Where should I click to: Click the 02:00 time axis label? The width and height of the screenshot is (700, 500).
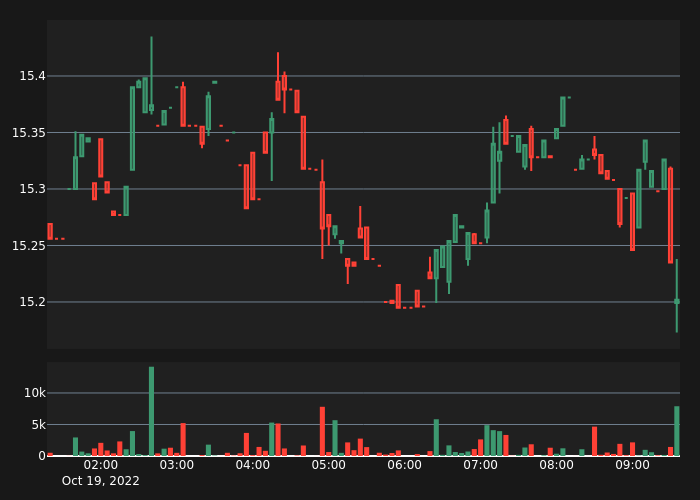click(101, 465)
